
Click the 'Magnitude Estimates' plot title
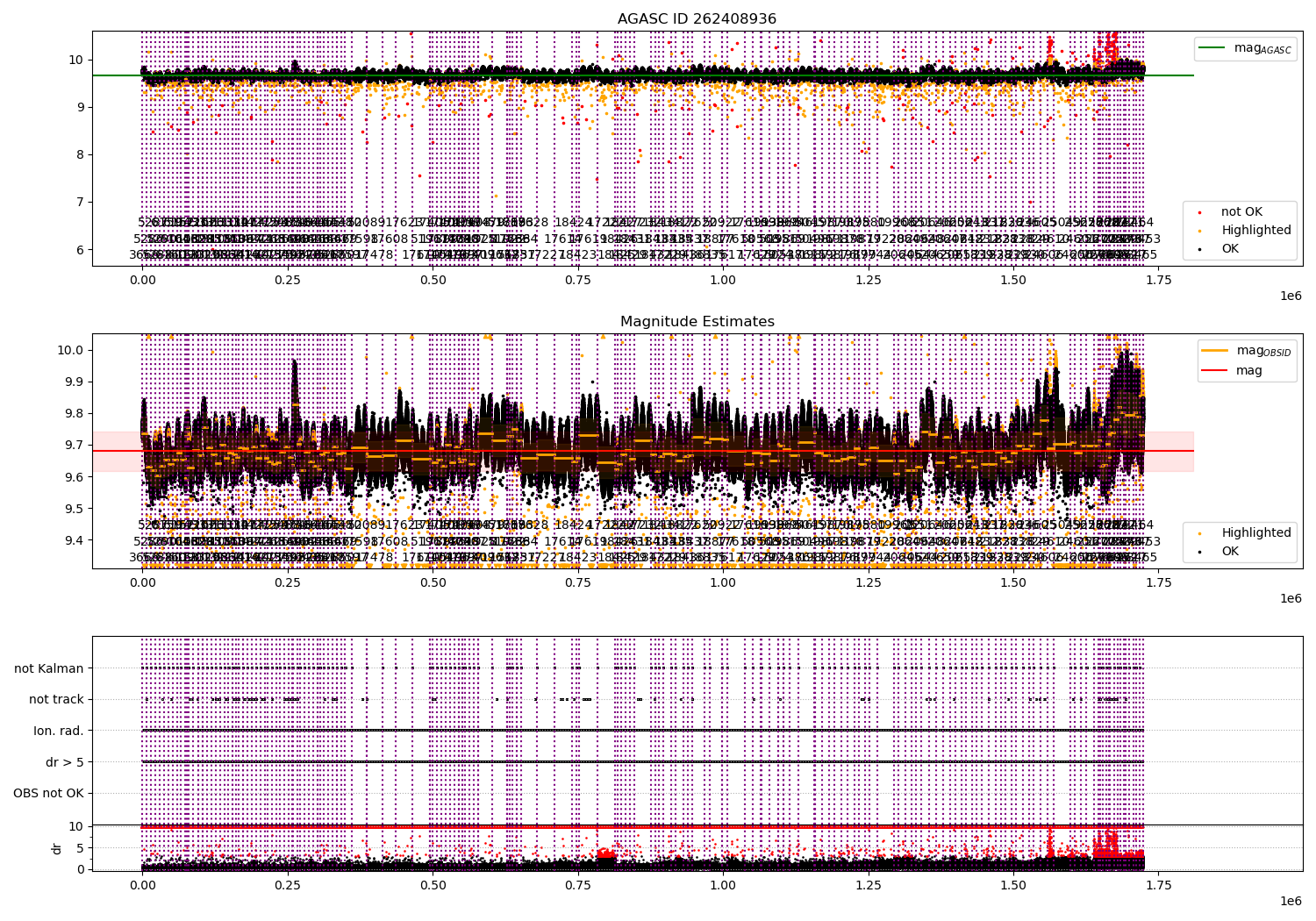point(697,322)
